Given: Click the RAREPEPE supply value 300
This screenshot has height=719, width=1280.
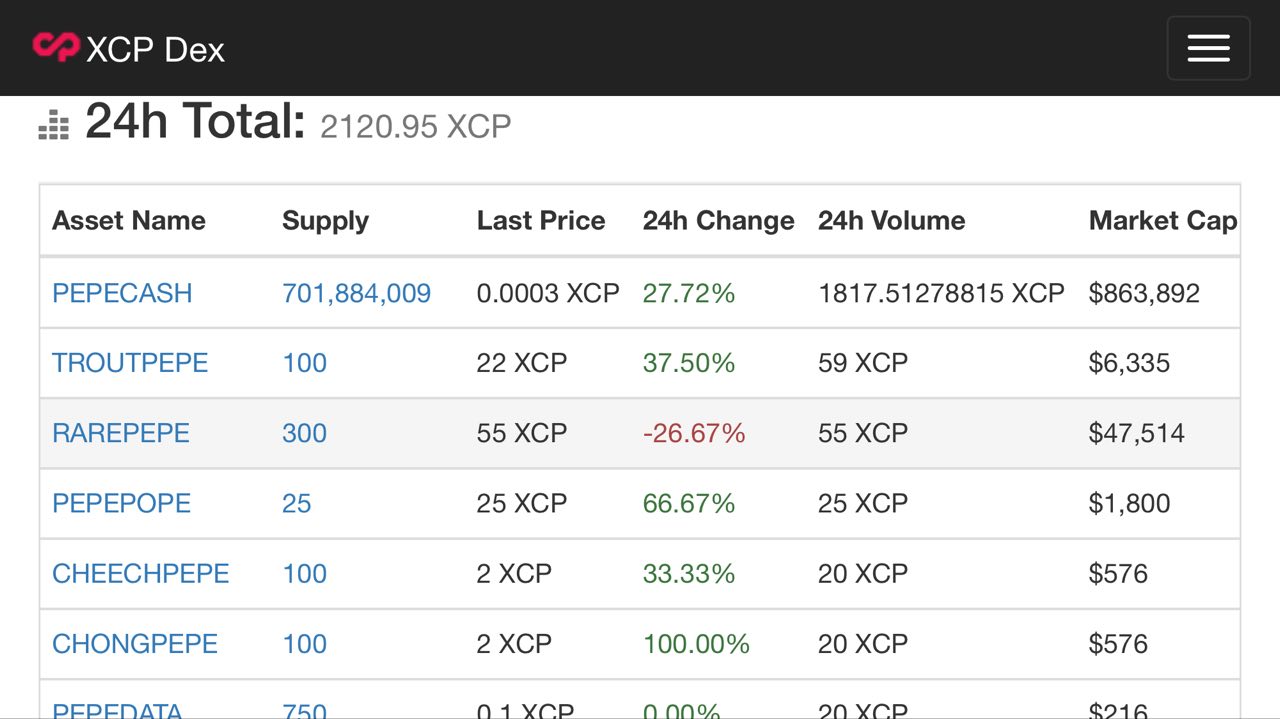Looking at the screenshot, I should (x=305, y=433).
